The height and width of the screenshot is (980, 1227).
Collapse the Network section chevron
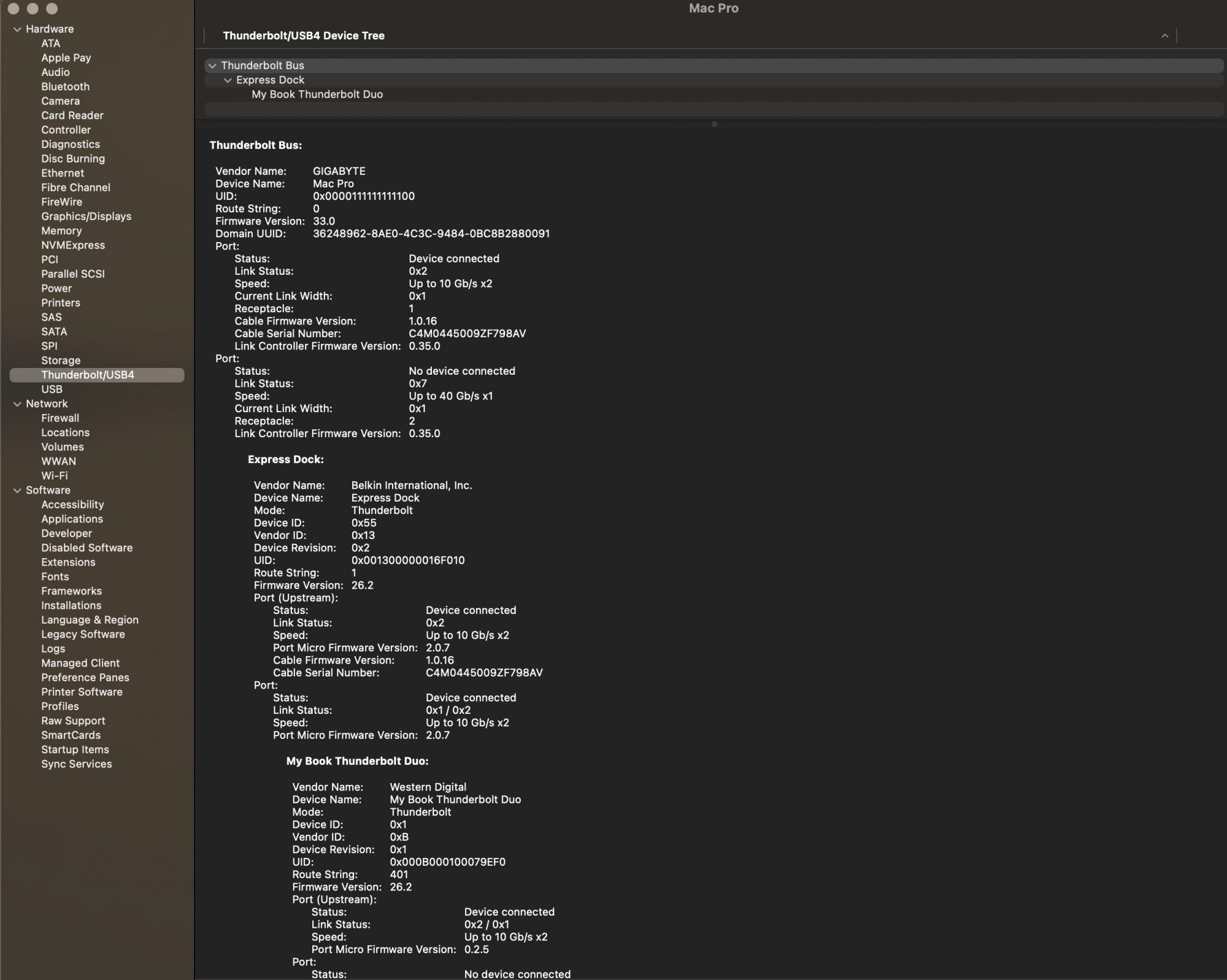tap(17, 404)
